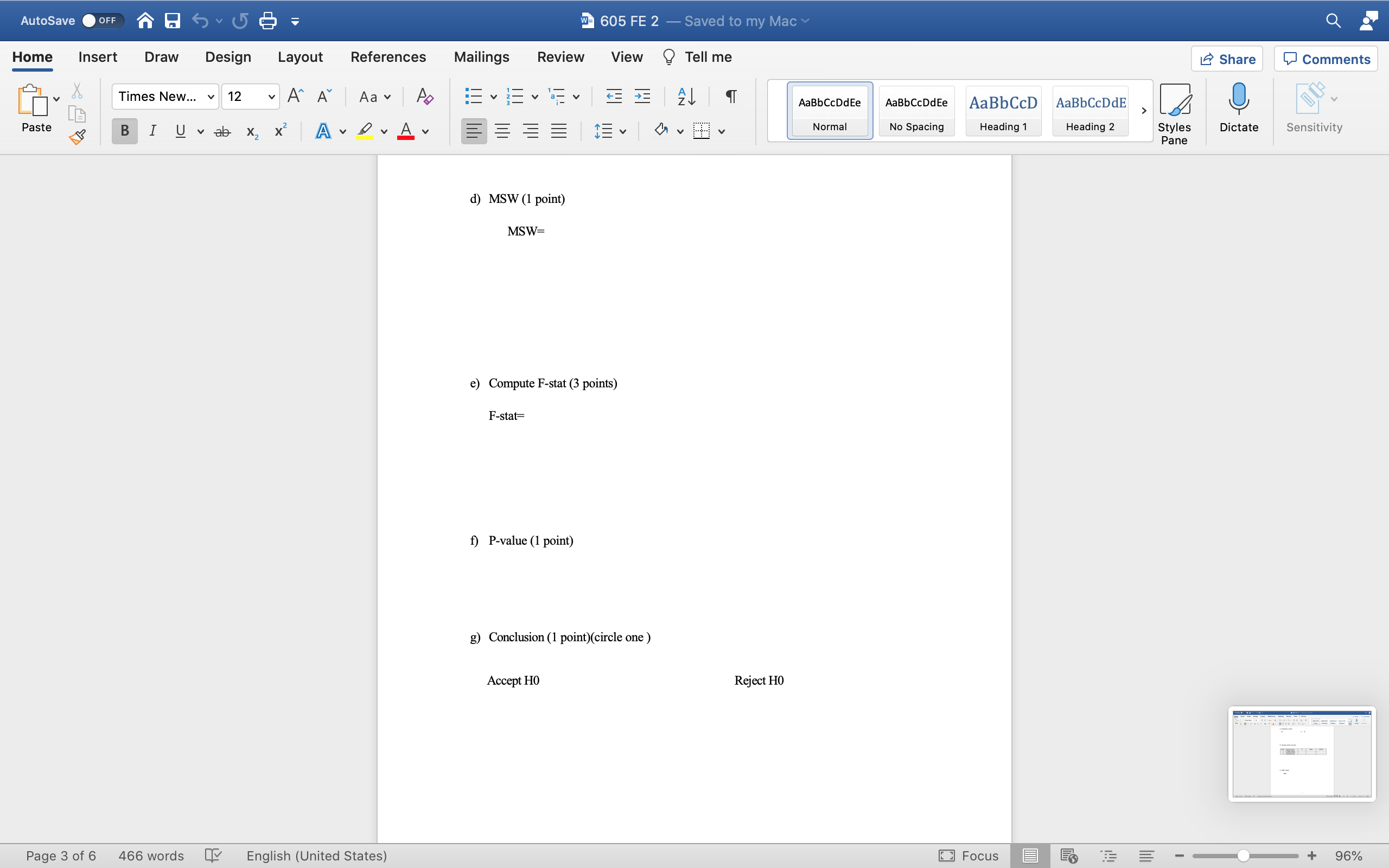Increase indent of the paragraph

(x=642, y=96)
